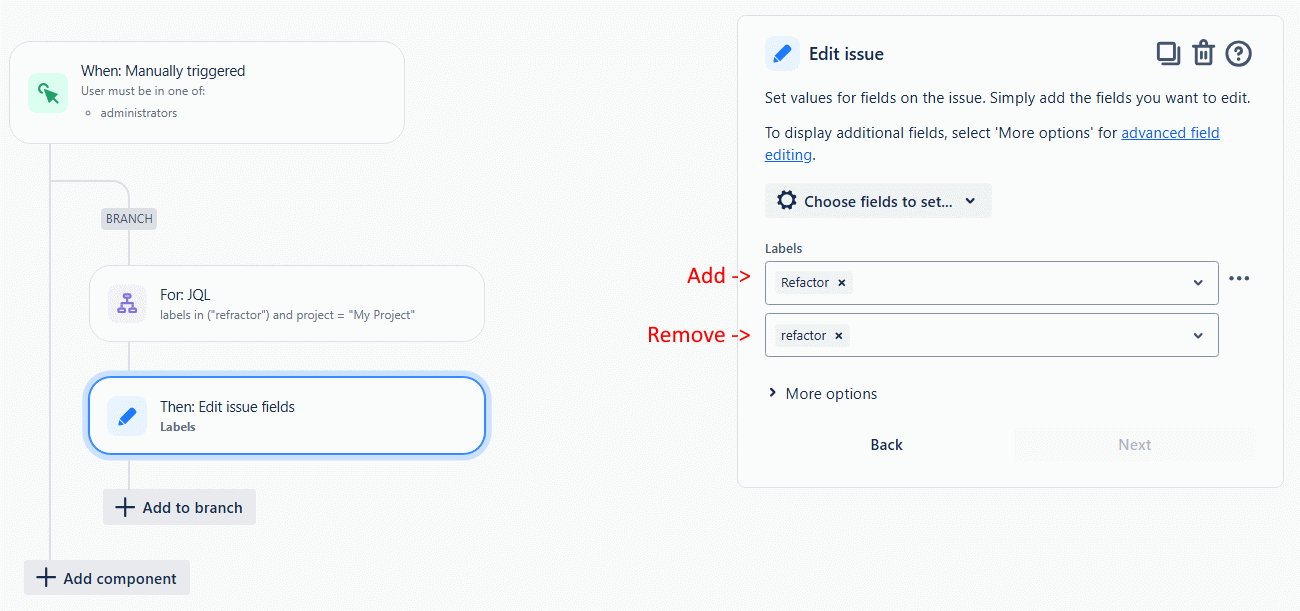
Task: Open the more actions menu beside the Labels field
Action: point(1240,278)
